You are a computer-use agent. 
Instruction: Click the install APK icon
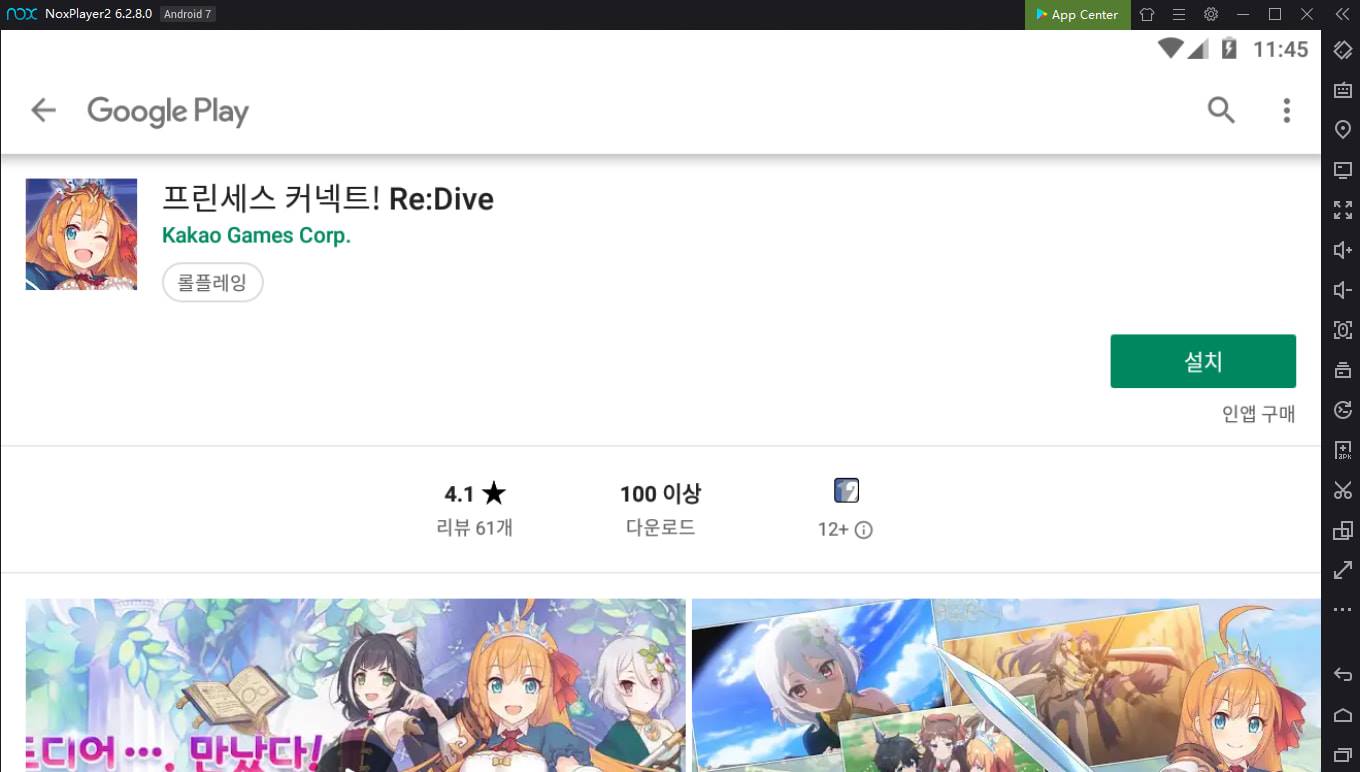(x=1343, y=450)
